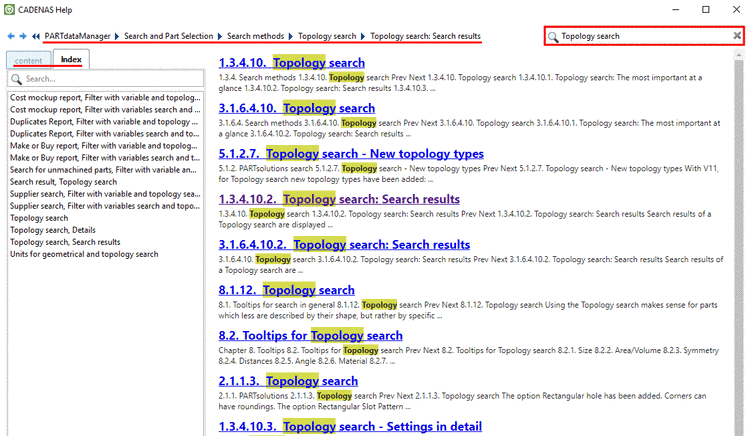Select Make or Buy report, Filter with variable
The height and width of the screenshot is (436, 750).
coord(104,146)
